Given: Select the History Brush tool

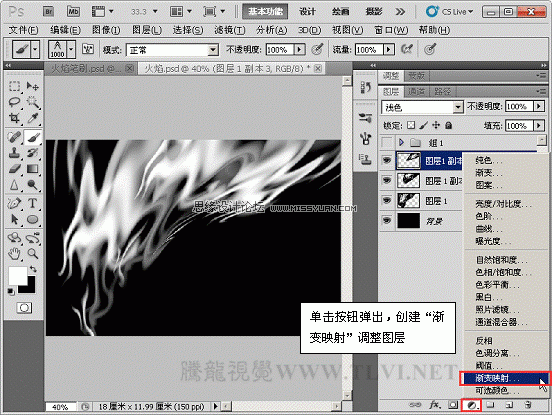Looking at the screenshot, I should click(x=33, y=153).
